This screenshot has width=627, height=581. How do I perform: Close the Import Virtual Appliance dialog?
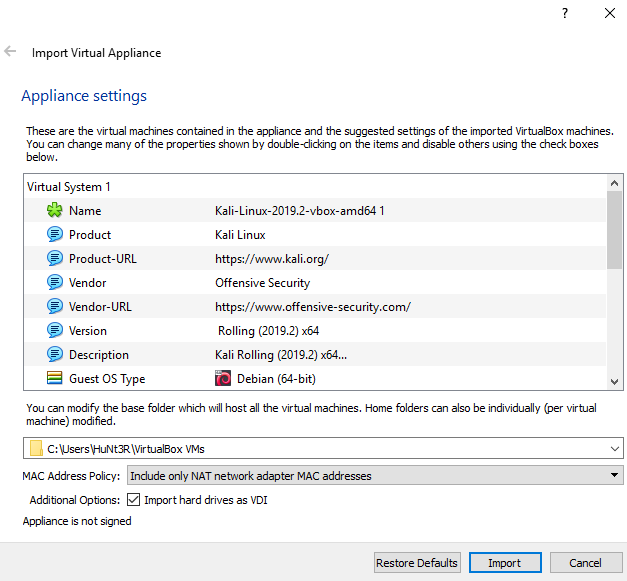click(x=610, y=13)
